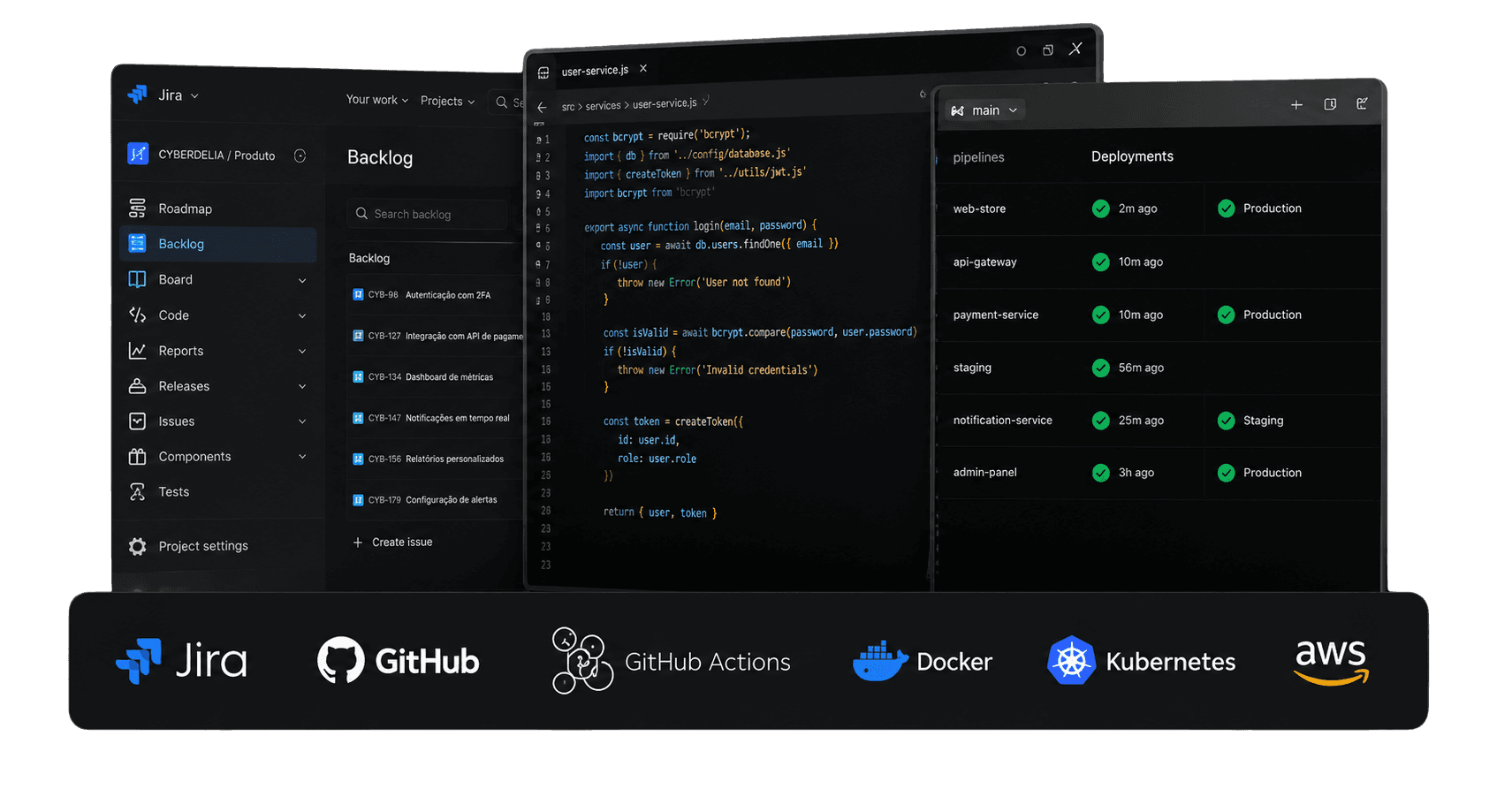Open issue CYB-127 Integração com API
Screen dimensions: 1512x812
[436, 336]
